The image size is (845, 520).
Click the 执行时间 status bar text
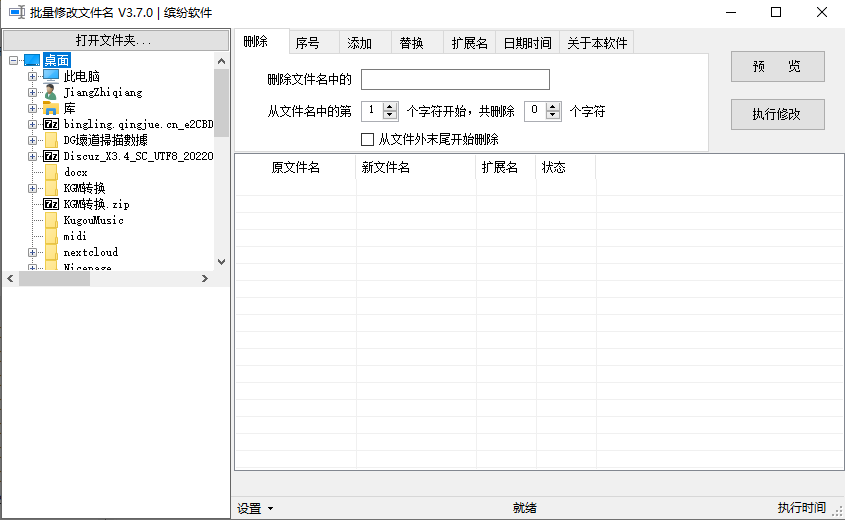801,508
